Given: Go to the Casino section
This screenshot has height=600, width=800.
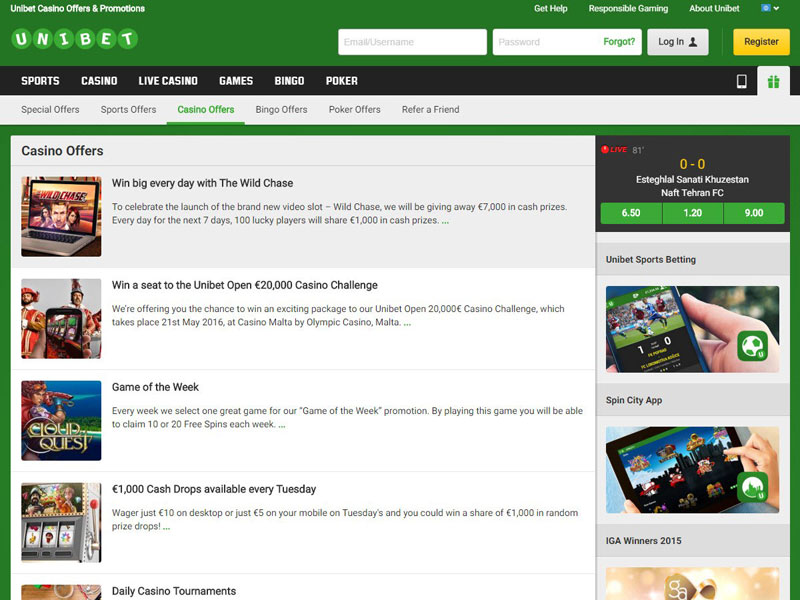Looking at the screenshot, I should 99,81.
